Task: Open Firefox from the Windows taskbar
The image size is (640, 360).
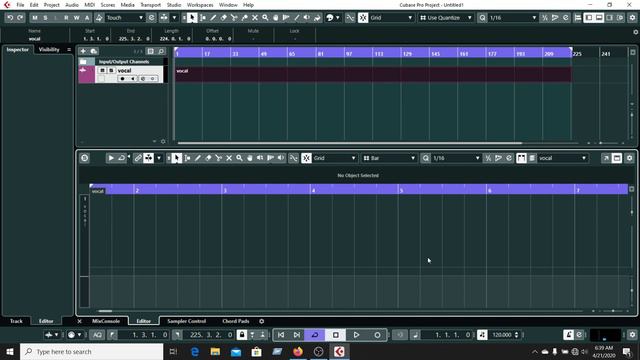Action: [x=298, y=351]
